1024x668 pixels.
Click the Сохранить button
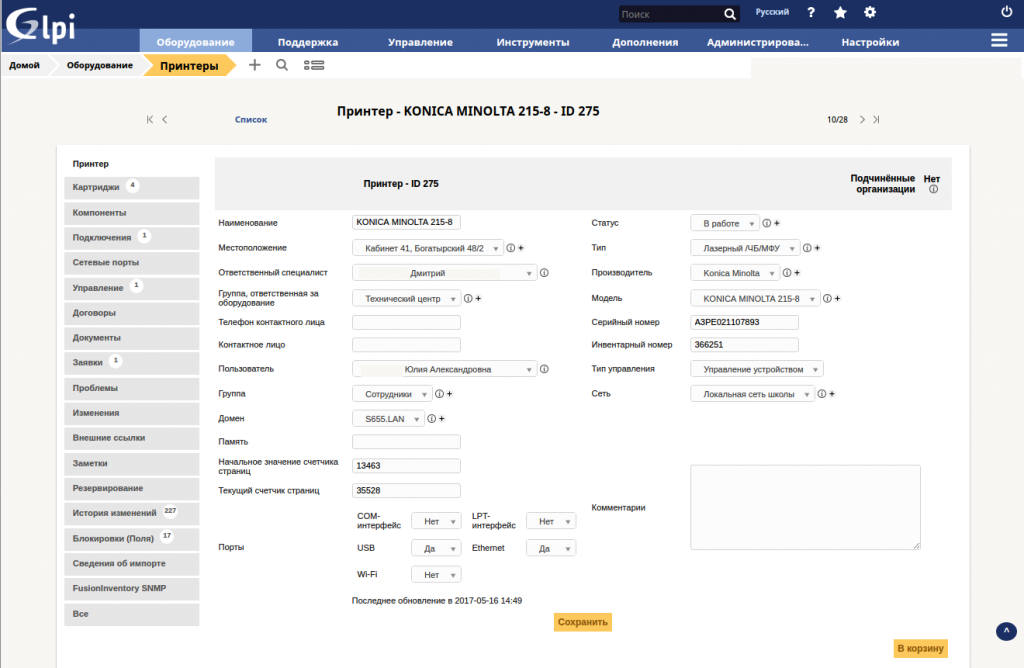coord(583,622)
